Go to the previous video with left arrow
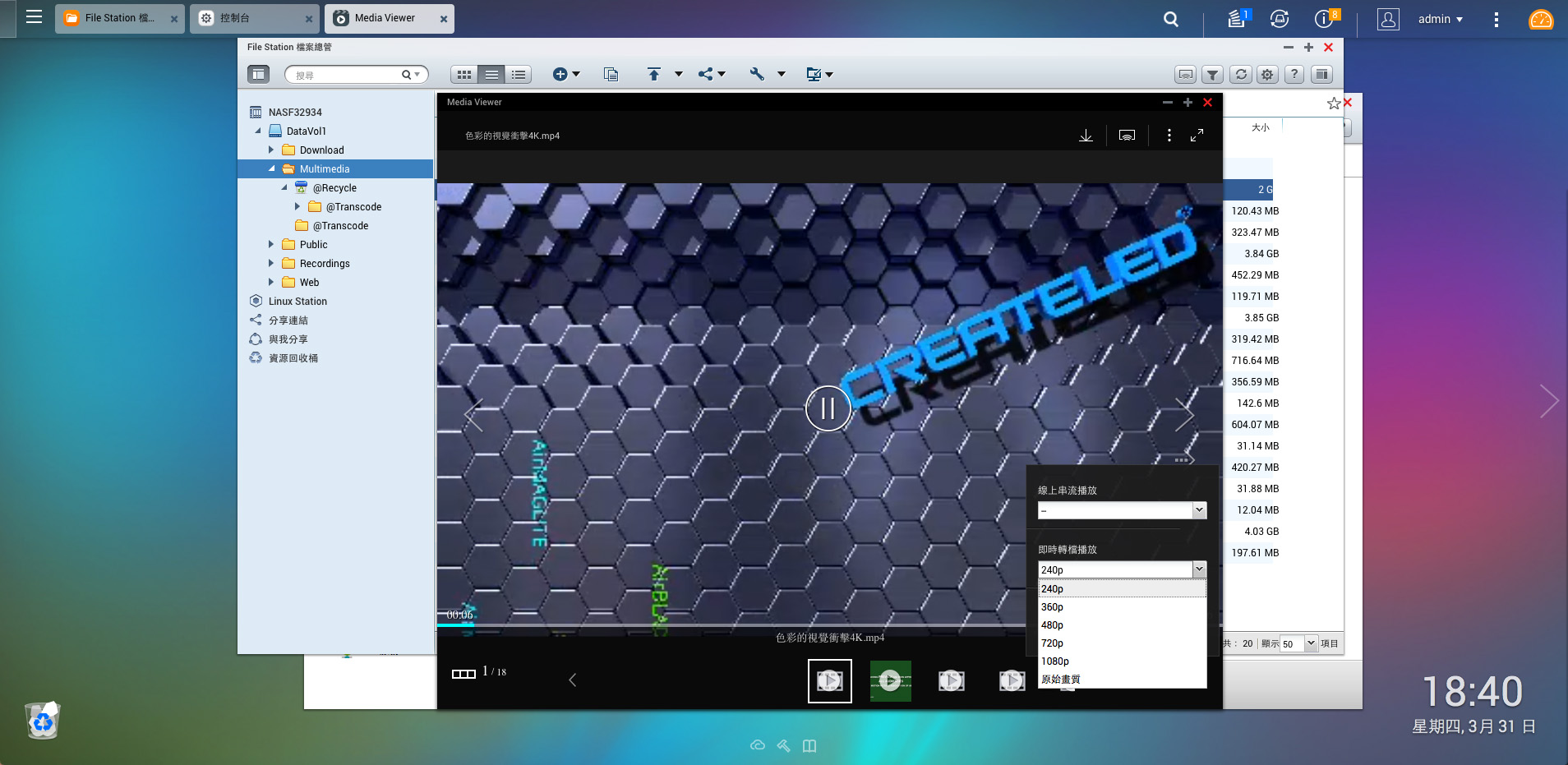This screenshot has width=1568, height=765. (x=473, y=415)
